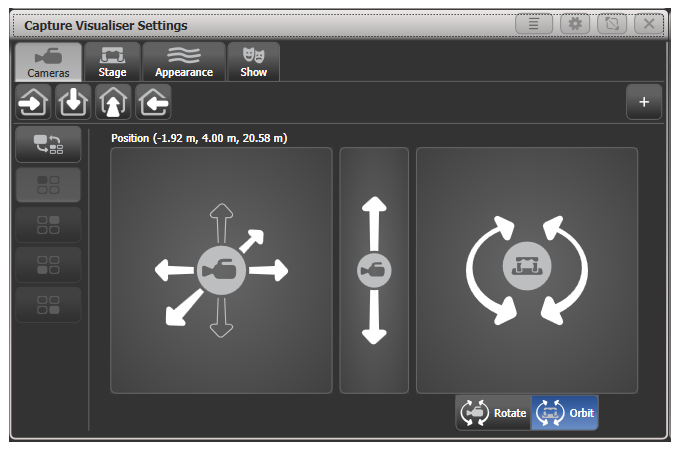
Task: Switch camera mode to Orbit
Action: click(x=565, y=413)
